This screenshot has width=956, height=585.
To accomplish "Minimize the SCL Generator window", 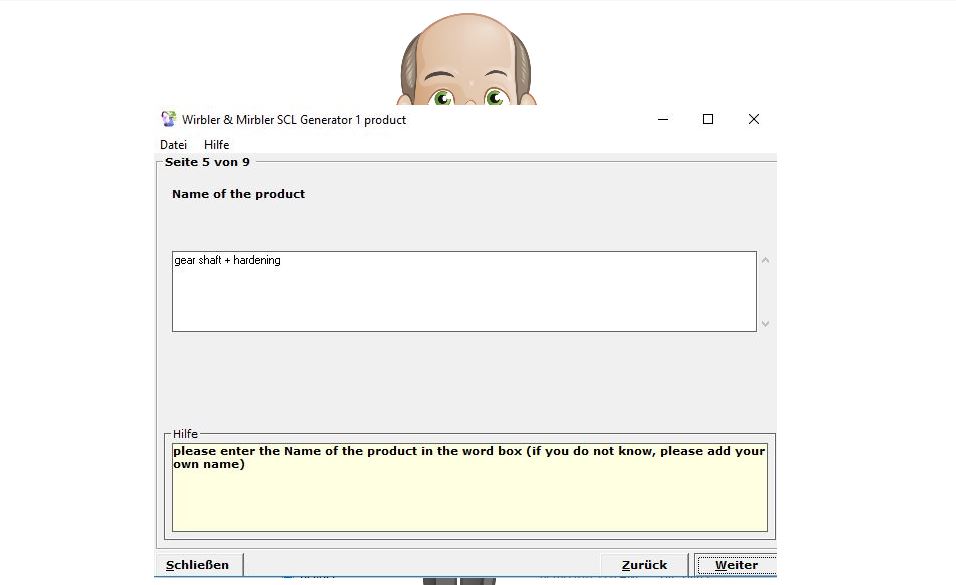I will pyautogui.click(x=663, y=119).
